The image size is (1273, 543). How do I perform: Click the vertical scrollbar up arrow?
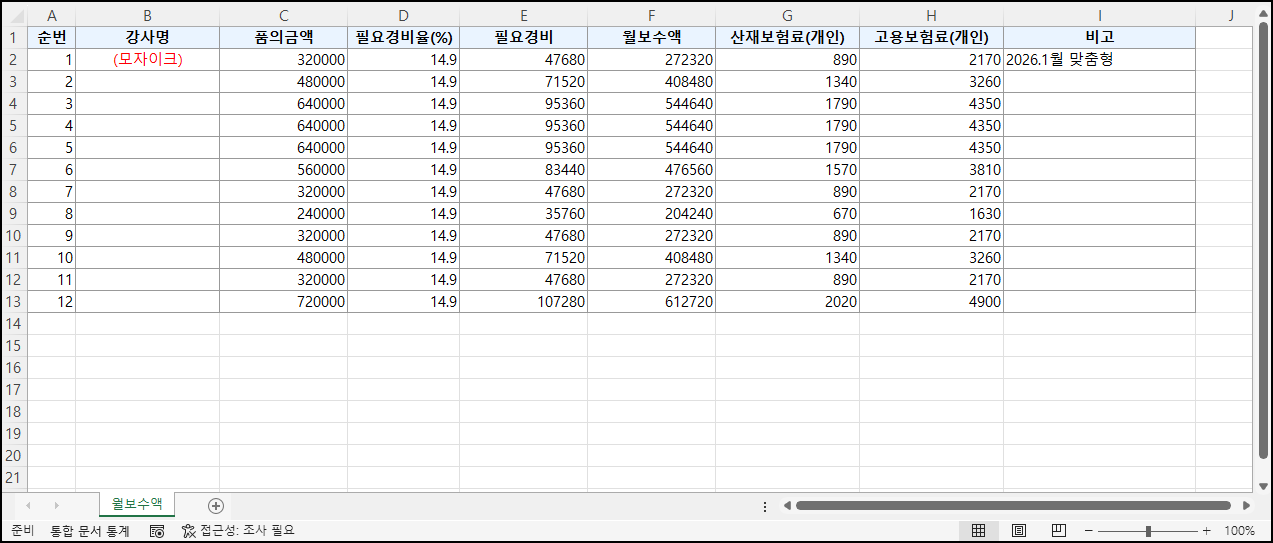tap(1264, 15)
